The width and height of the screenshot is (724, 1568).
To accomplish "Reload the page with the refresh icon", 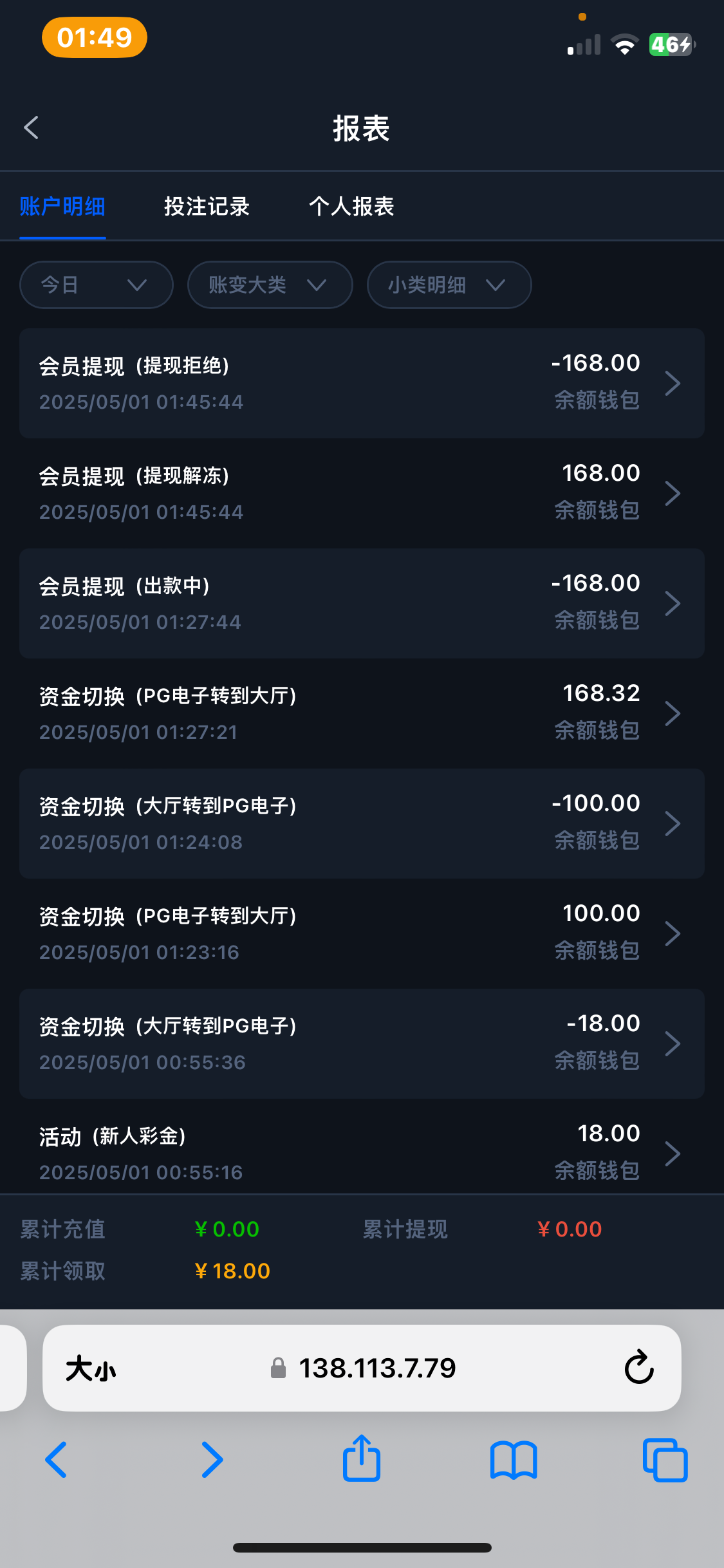I will 638,1368.
